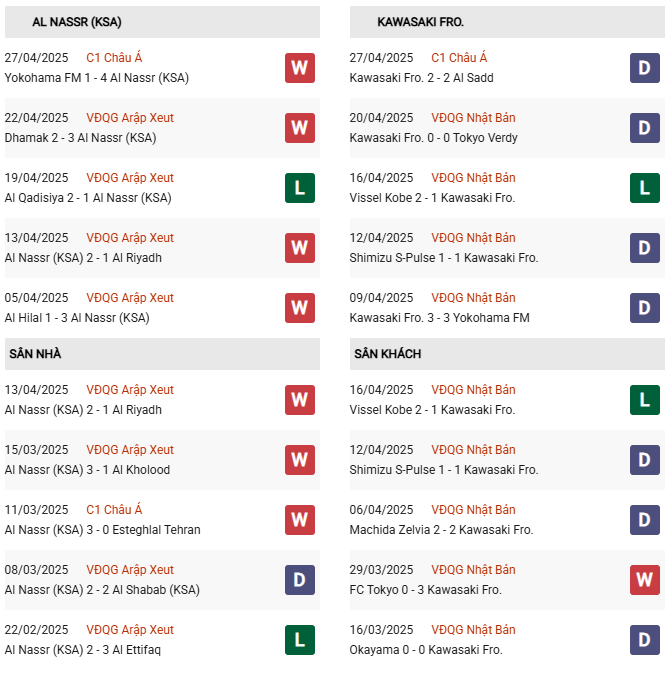The height and width of the screenshot is (681, 669).
Task: Click the D badge for Tokyo Verdy match
Action: [645, 128]
